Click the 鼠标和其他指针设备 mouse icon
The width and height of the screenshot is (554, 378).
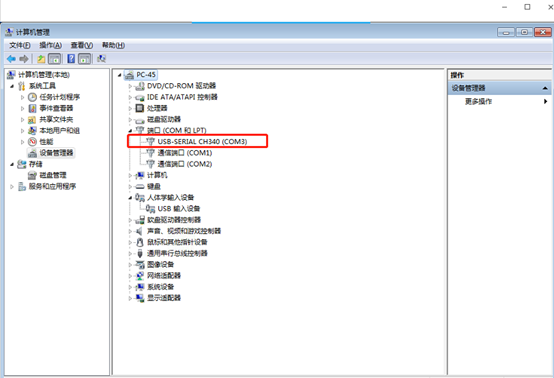(x=140, y=242)
